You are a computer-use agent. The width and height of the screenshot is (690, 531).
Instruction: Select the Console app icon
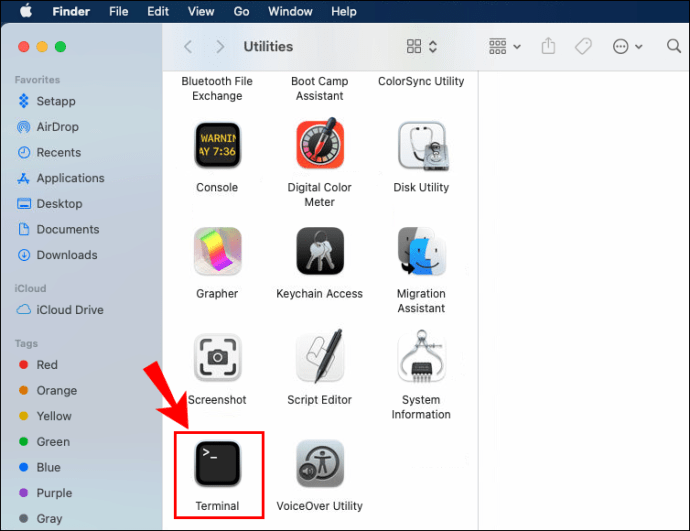click(217, 145)
